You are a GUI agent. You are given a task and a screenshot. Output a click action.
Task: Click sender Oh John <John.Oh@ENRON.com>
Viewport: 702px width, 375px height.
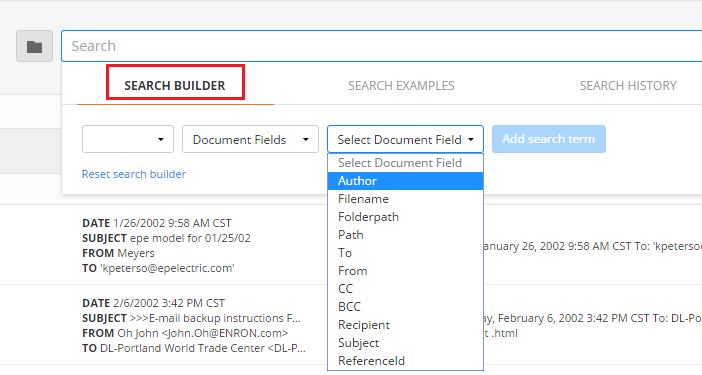202,333
